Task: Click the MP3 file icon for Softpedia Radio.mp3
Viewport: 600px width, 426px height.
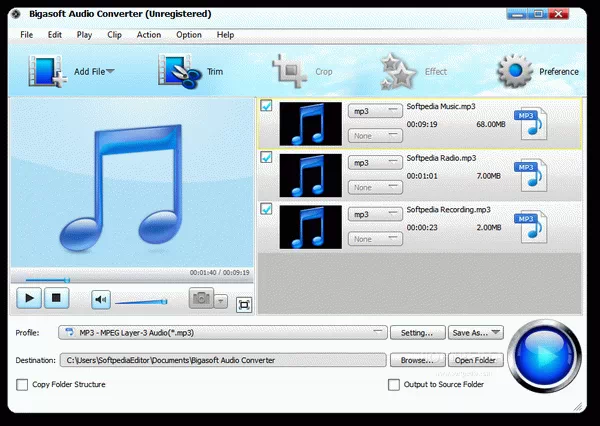Action: tap(531, 175)
